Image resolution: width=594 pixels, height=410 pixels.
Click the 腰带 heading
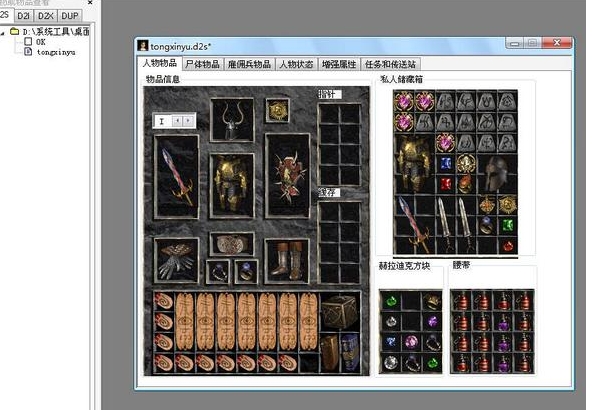(x=461, y=265)
